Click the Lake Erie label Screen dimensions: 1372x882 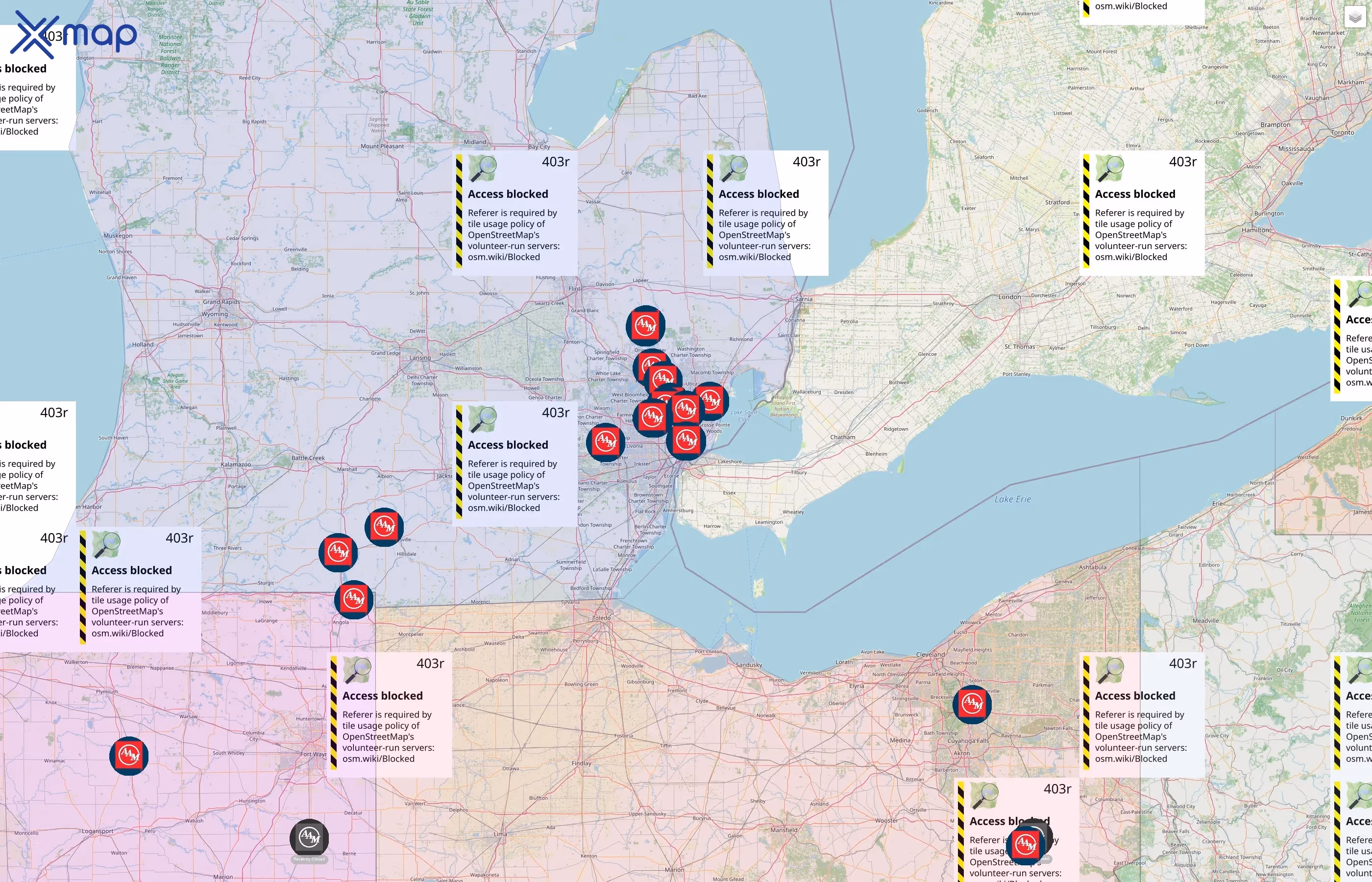[1012, 499]
